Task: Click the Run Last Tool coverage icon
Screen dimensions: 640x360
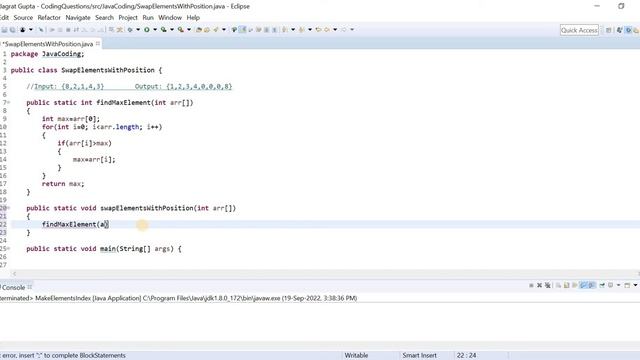Action: [163, 30]
